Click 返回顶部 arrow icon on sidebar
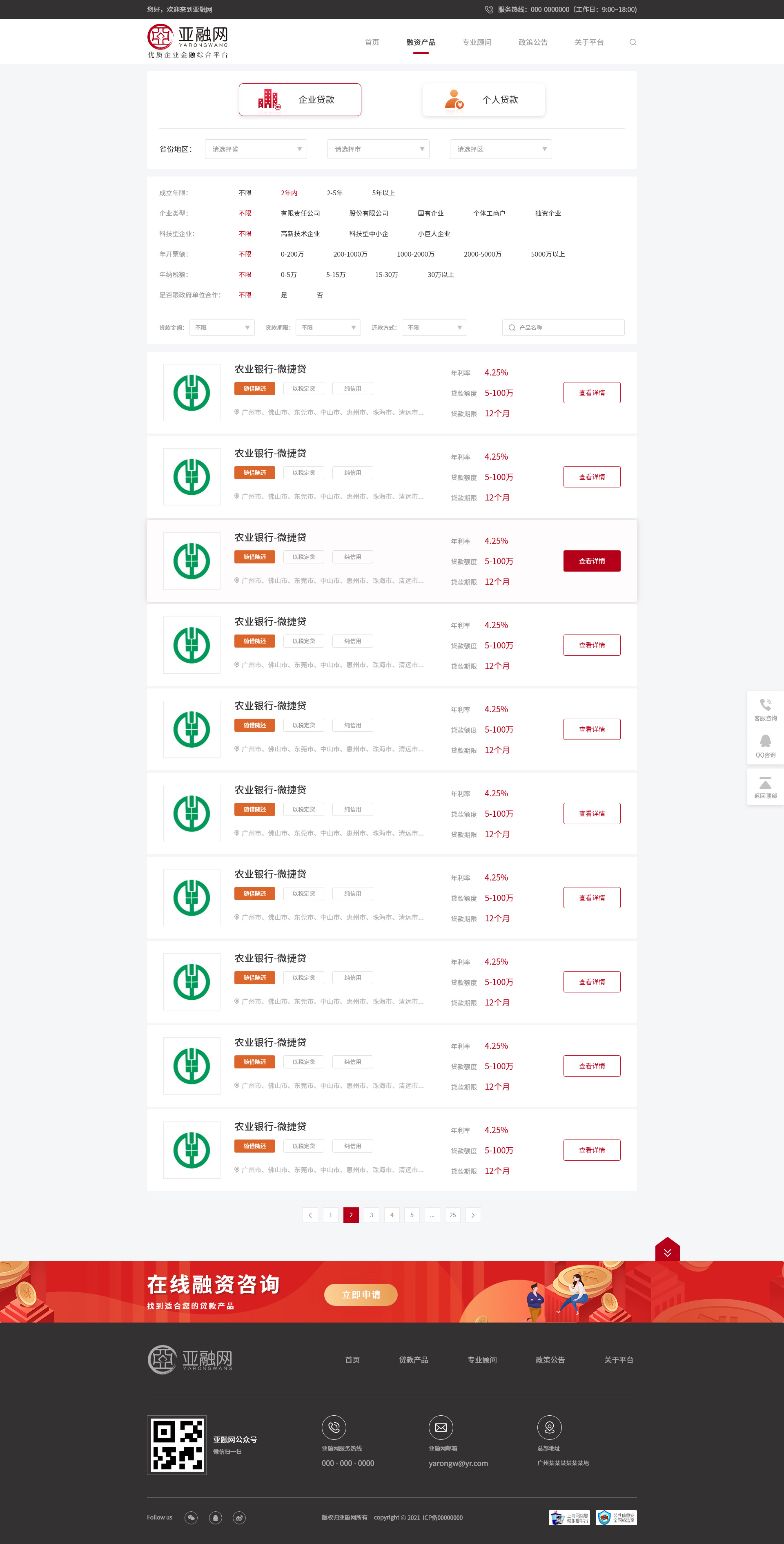Viewport: 784px width, 1544px height. pyautogui.click(x=765, y=783)
